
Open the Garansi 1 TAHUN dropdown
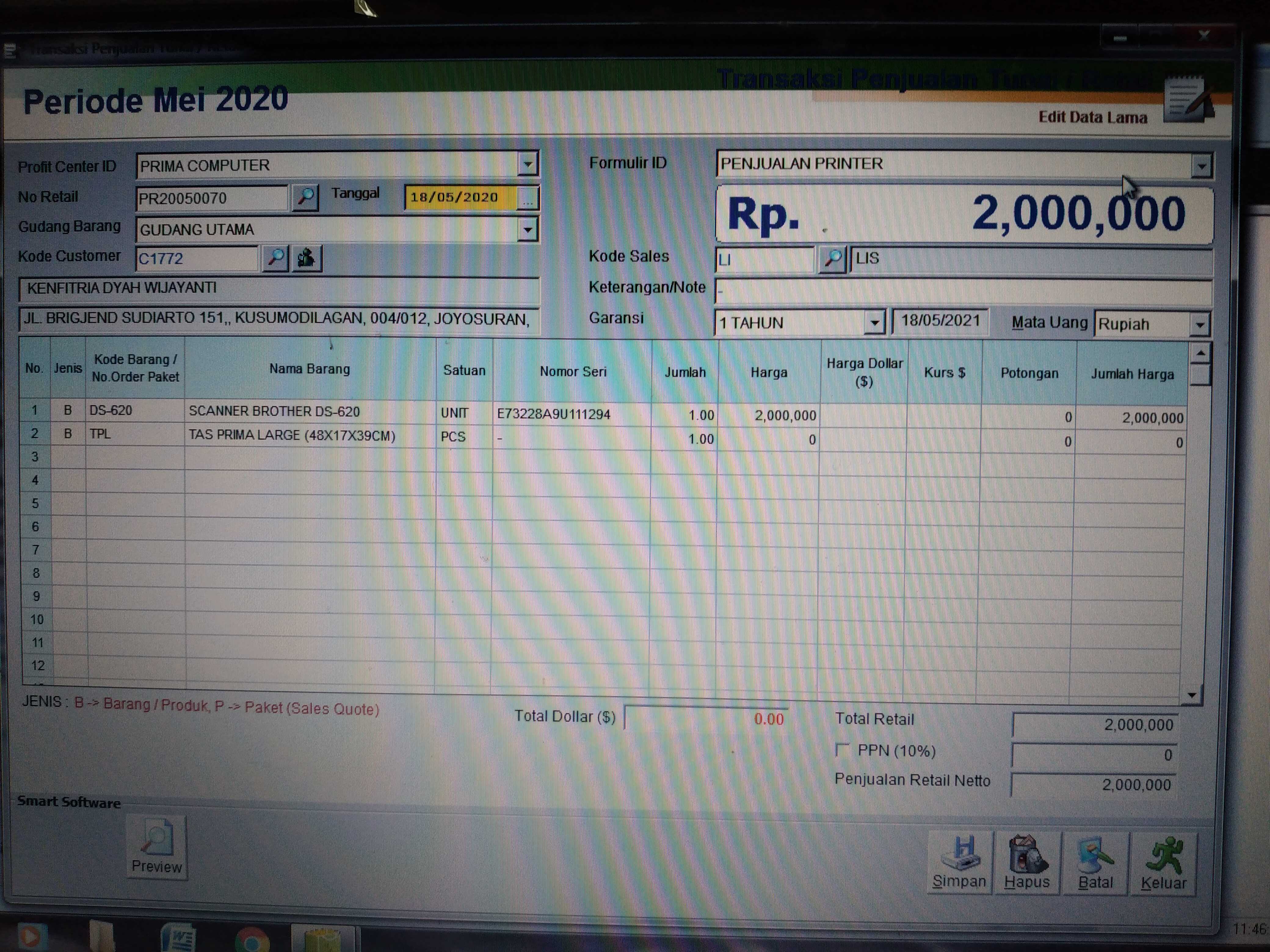pyautogui.click(x=874, y=323)
